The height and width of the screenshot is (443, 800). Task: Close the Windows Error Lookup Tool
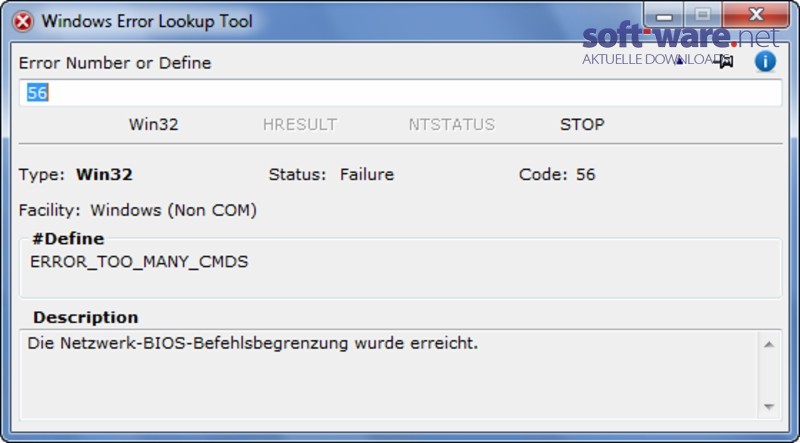tap(756, 15)
